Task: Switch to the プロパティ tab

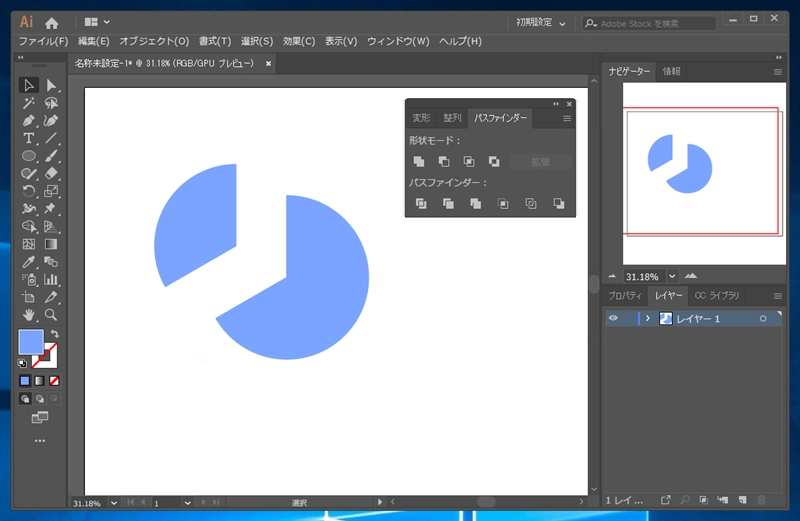Action: [625, 295]
